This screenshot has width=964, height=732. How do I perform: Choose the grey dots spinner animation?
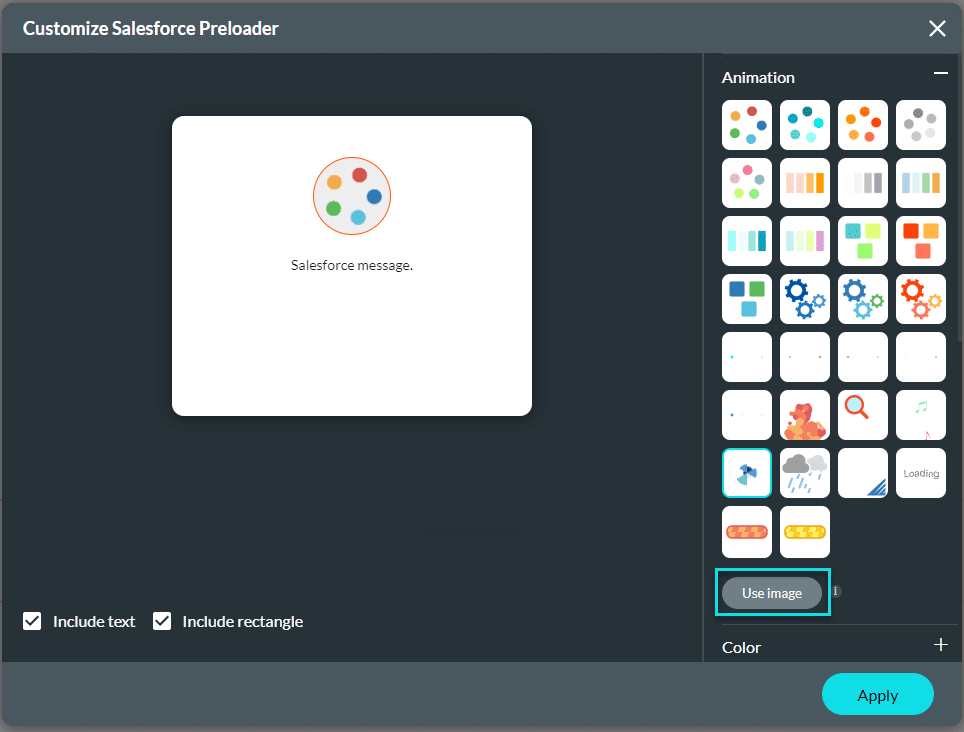[x=920, y=125]
